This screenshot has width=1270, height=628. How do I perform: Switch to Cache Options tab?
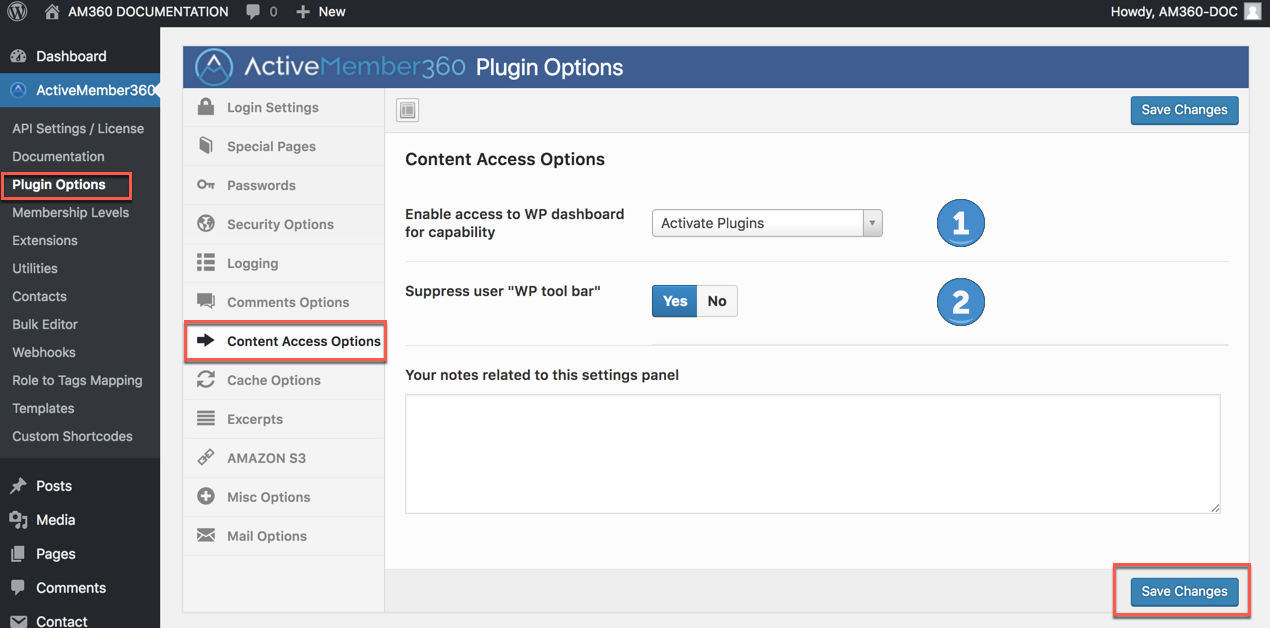click(x=284, y=380)
